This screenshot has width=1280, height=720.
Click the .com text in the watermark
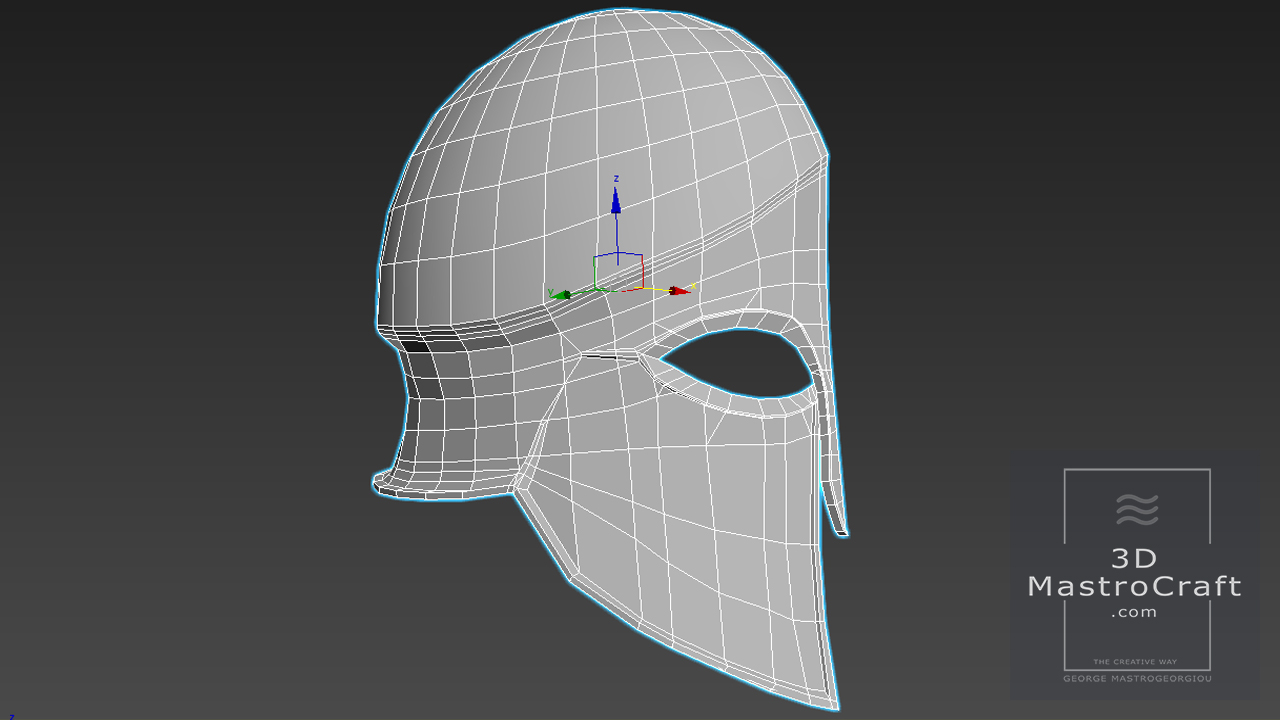pyautogui.click(x=1134, y=612)
